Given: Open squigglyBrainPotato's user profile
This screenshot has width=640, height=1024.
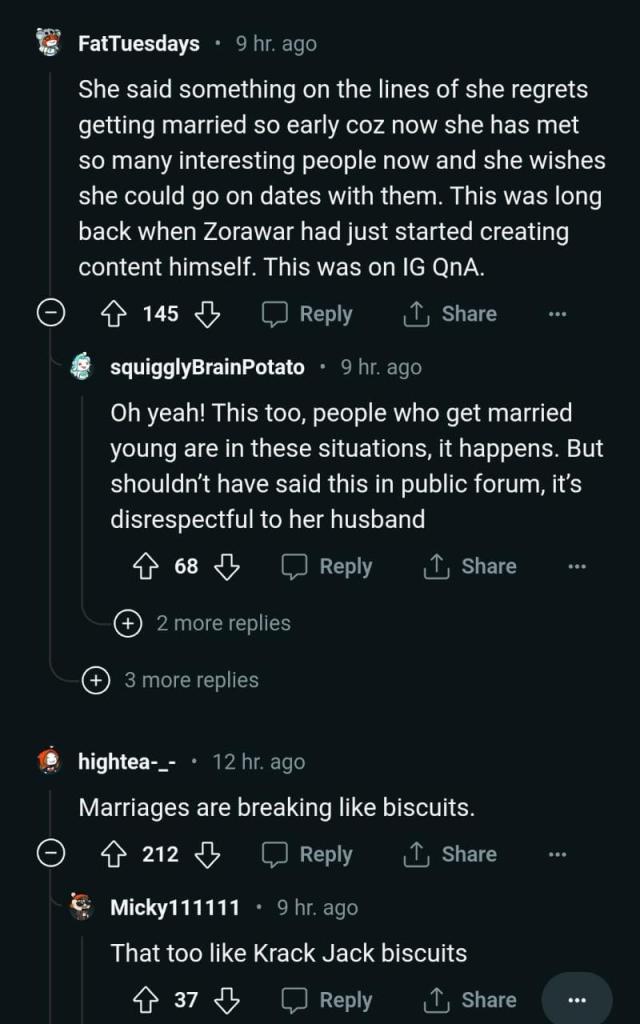Looking at the screenshot, I should pos(206,368).
